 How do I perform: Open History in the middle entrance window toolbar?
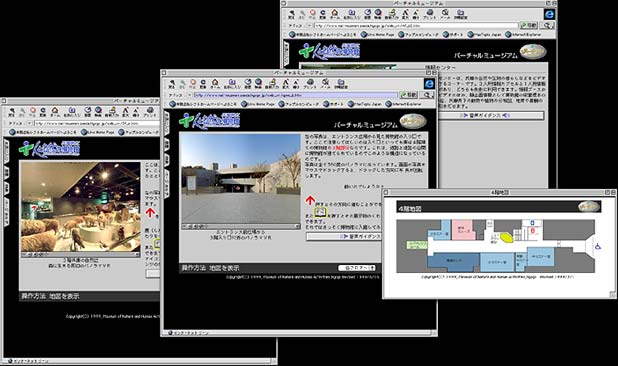point(248,84)
